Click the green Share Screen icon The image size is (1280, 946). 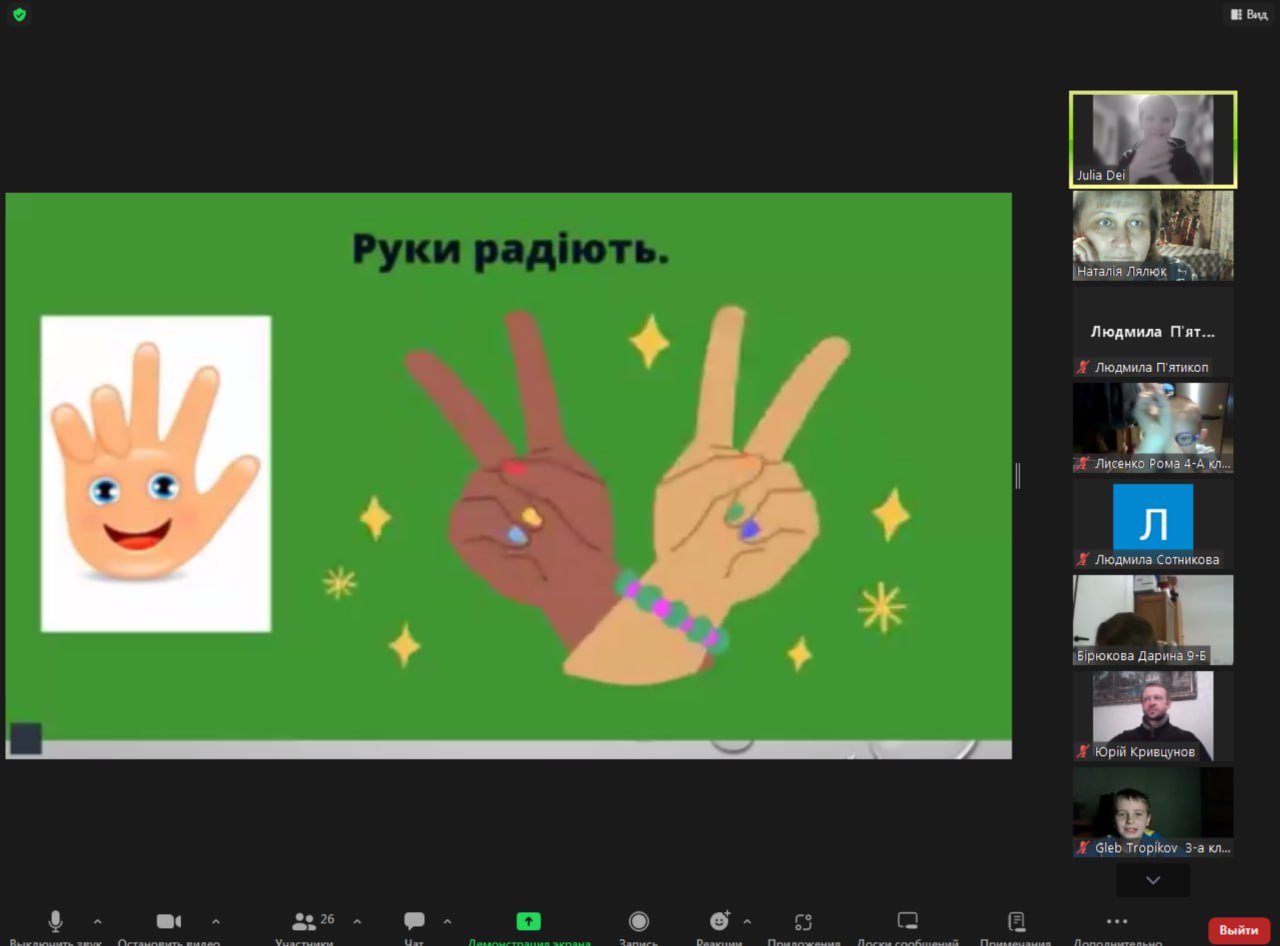(x=528, y=921)
